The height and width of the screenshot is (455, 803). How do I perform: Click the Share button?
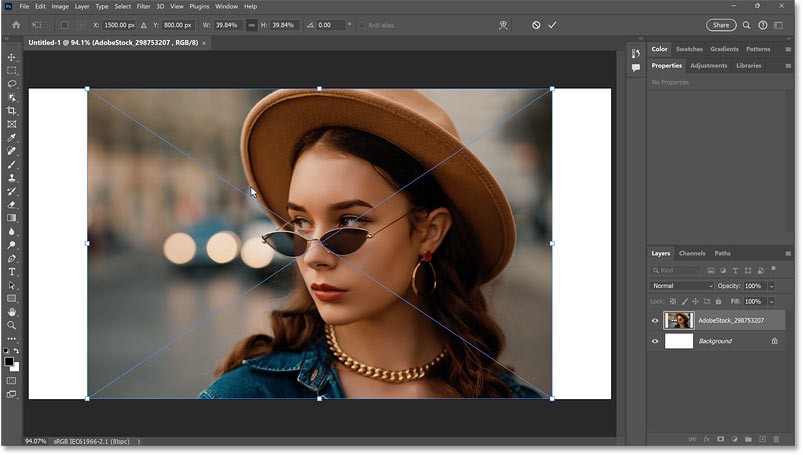point(719,24)
